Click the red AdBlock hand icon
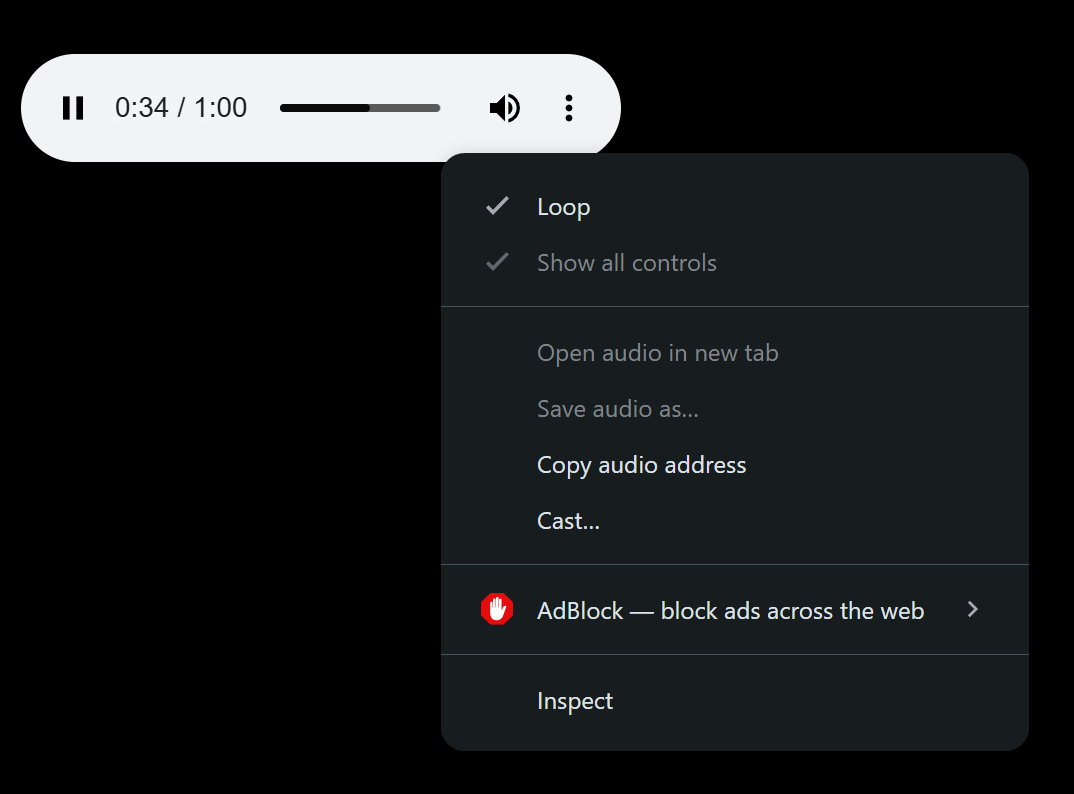 [497, 610]
